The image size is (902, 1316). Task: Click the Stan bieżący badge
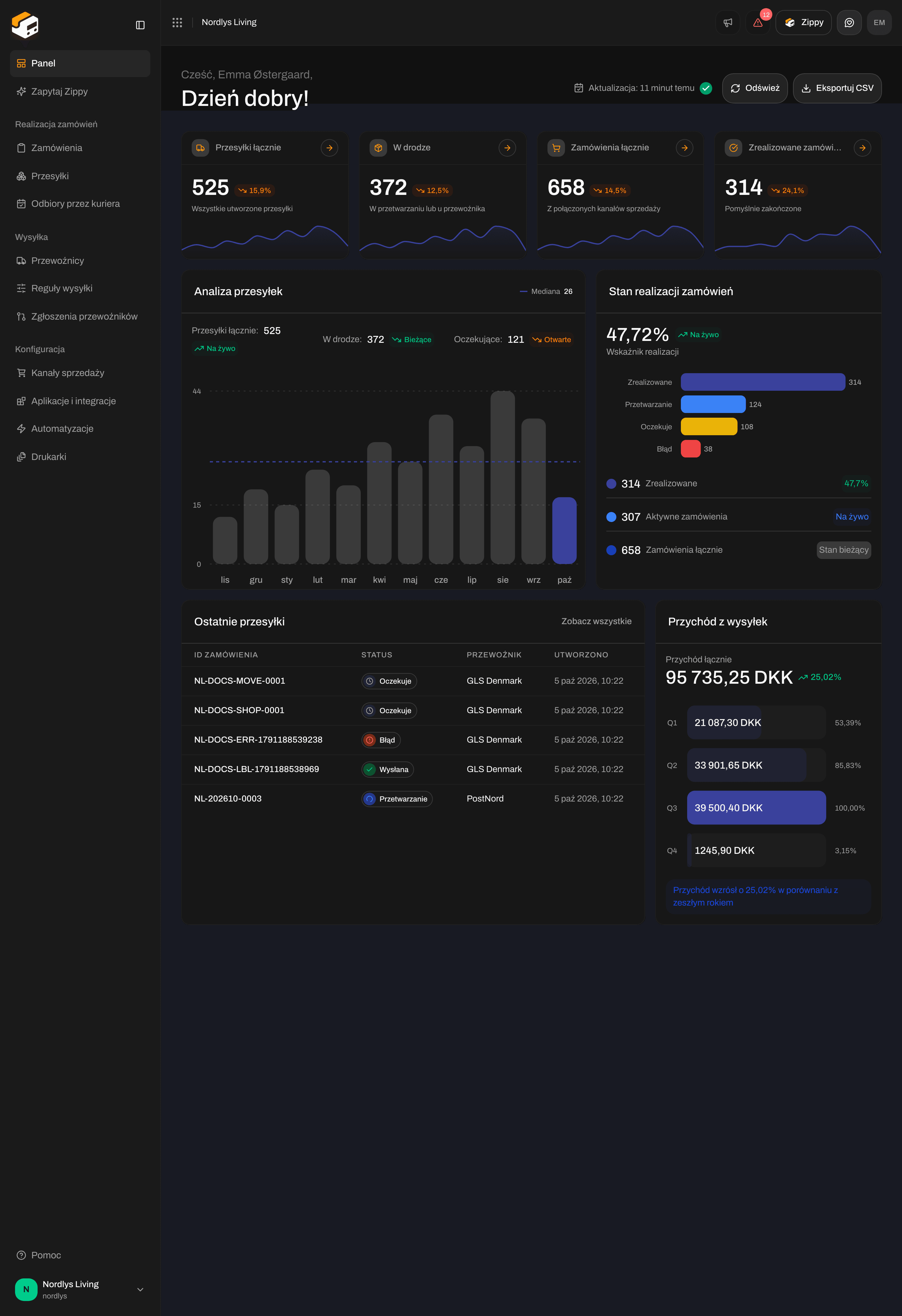843,550
